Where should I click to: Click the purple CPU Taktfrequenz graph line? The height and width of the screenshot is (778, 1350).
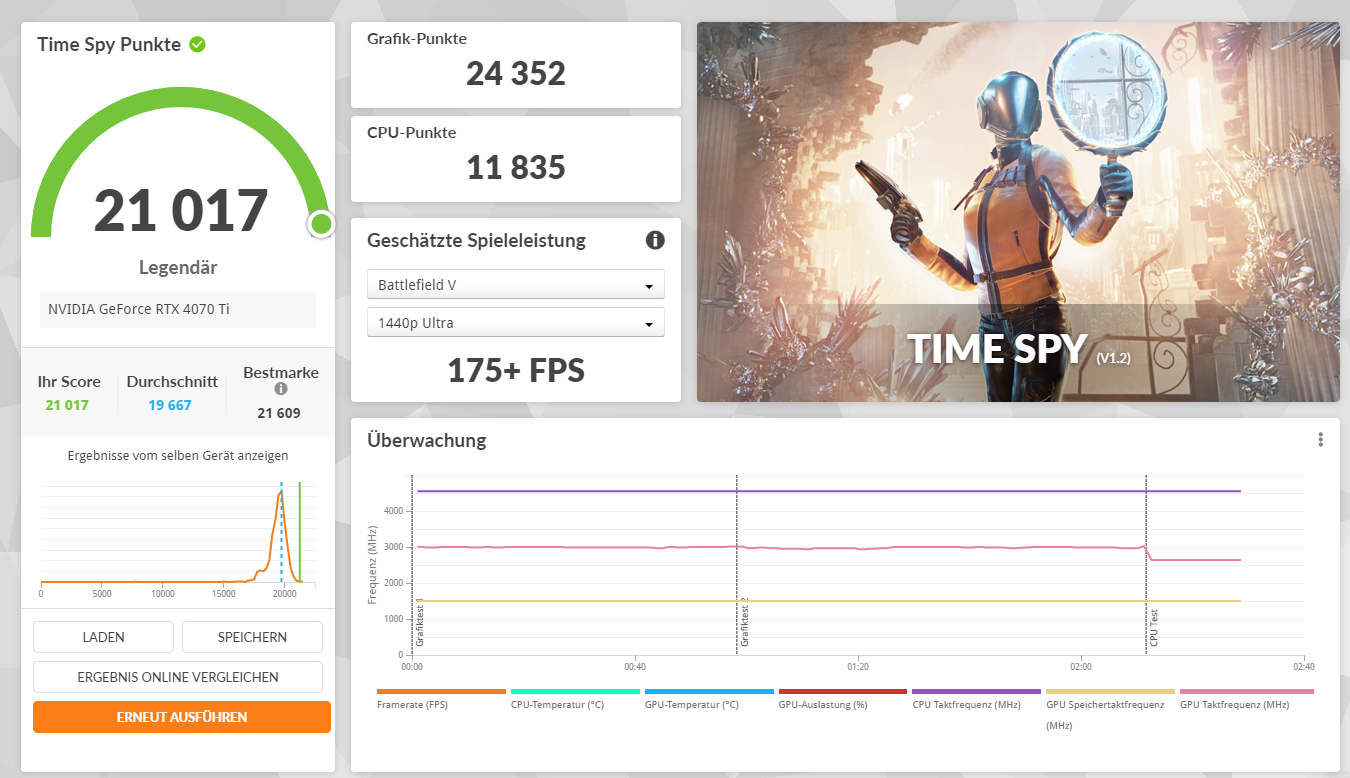828,491
